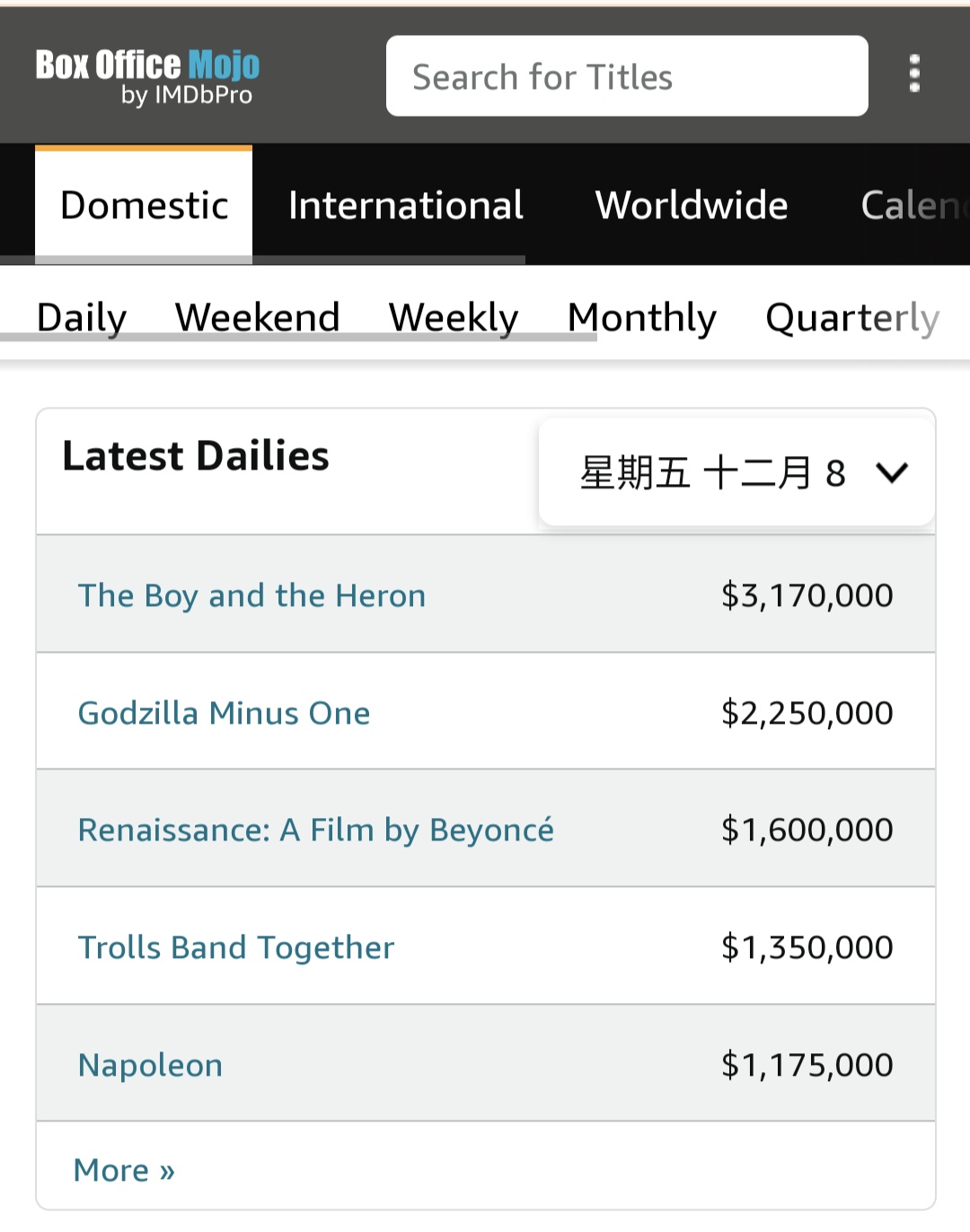
Task: Open the Weekly sub-tab
Action: [454, 317]
